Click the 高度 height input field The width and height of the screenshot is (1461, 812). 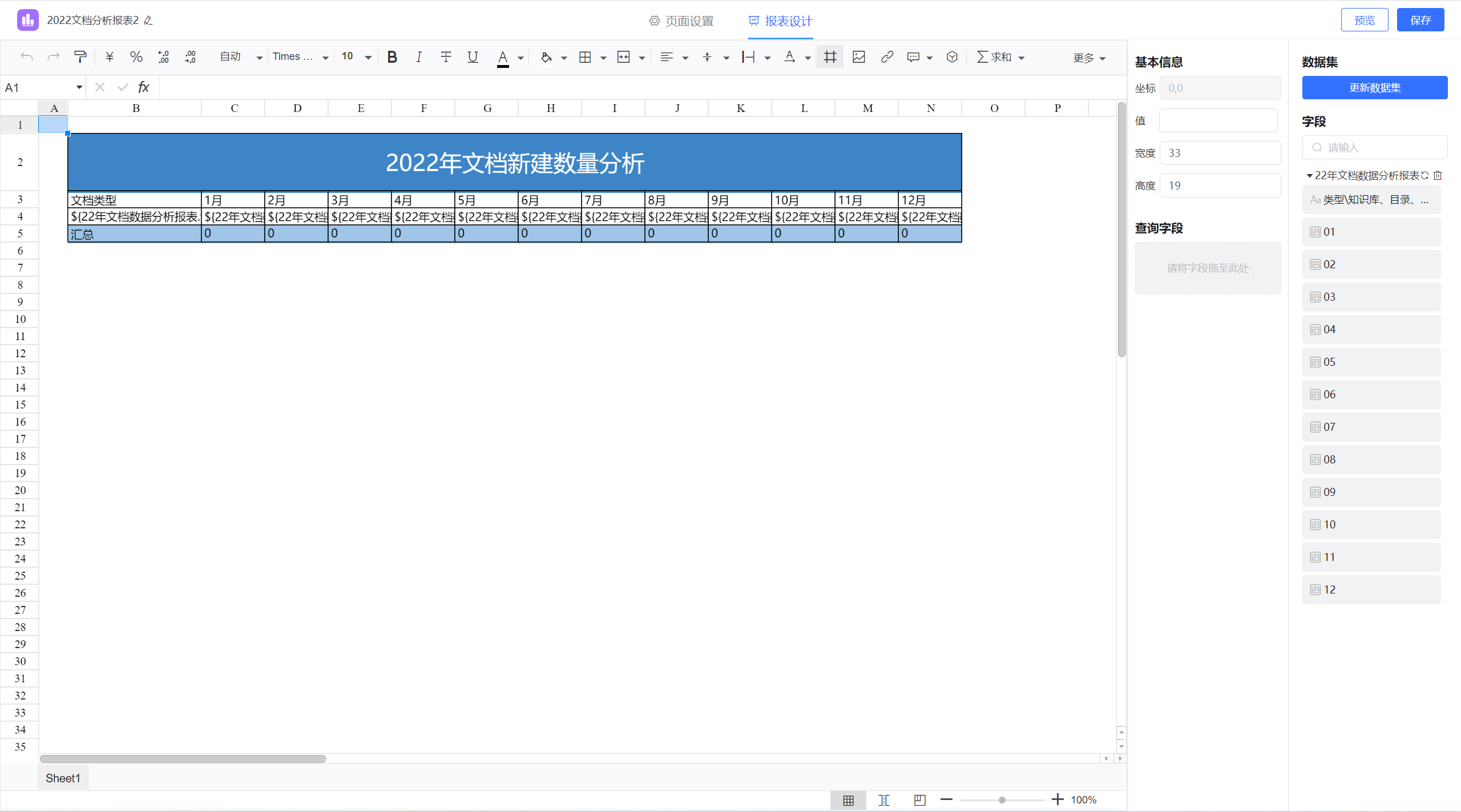click(1220, 185)
